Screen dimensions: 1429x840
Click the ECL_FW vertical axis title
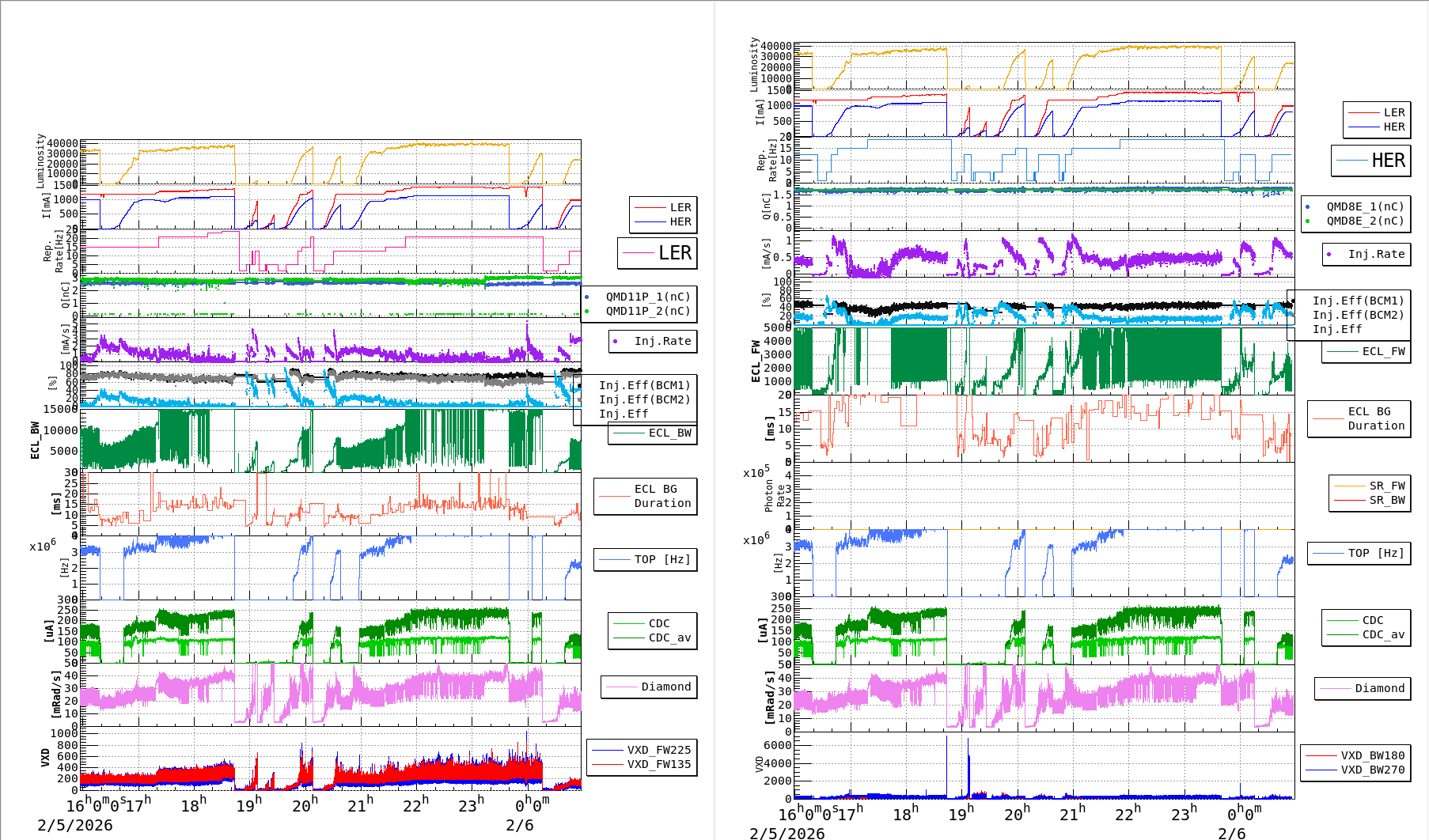click(x=756, y=361)
